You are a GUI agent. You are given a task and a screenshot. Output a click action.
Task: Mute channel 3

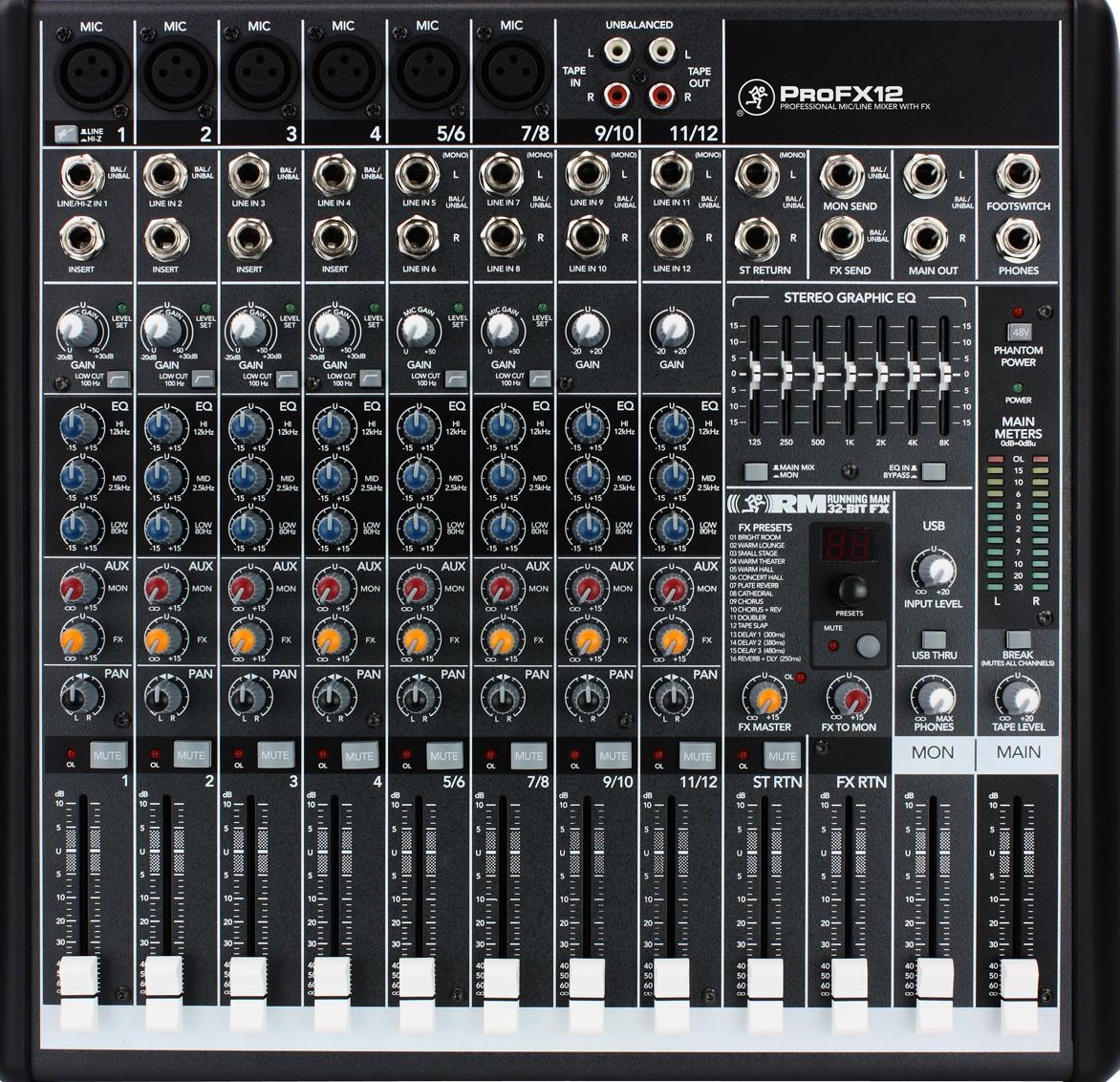275,755
